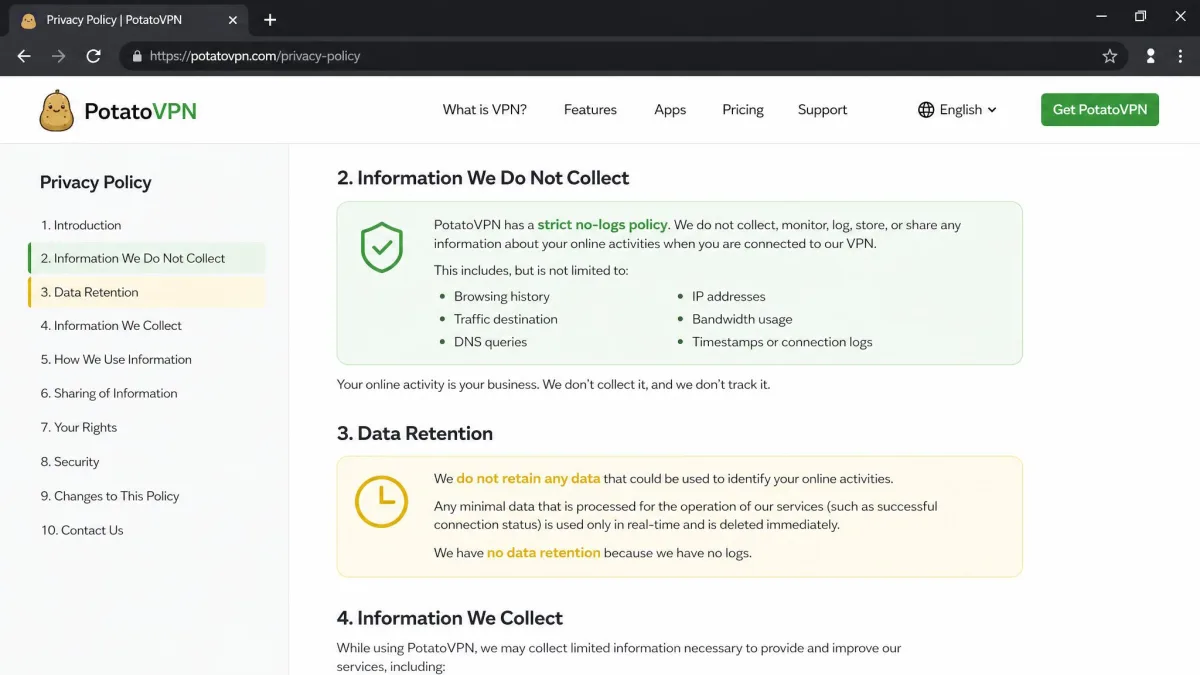The image size is (1200, 675).
Task: Click the potato favicon on the tab
Action: pyautogui.click(x=28, y=20)
